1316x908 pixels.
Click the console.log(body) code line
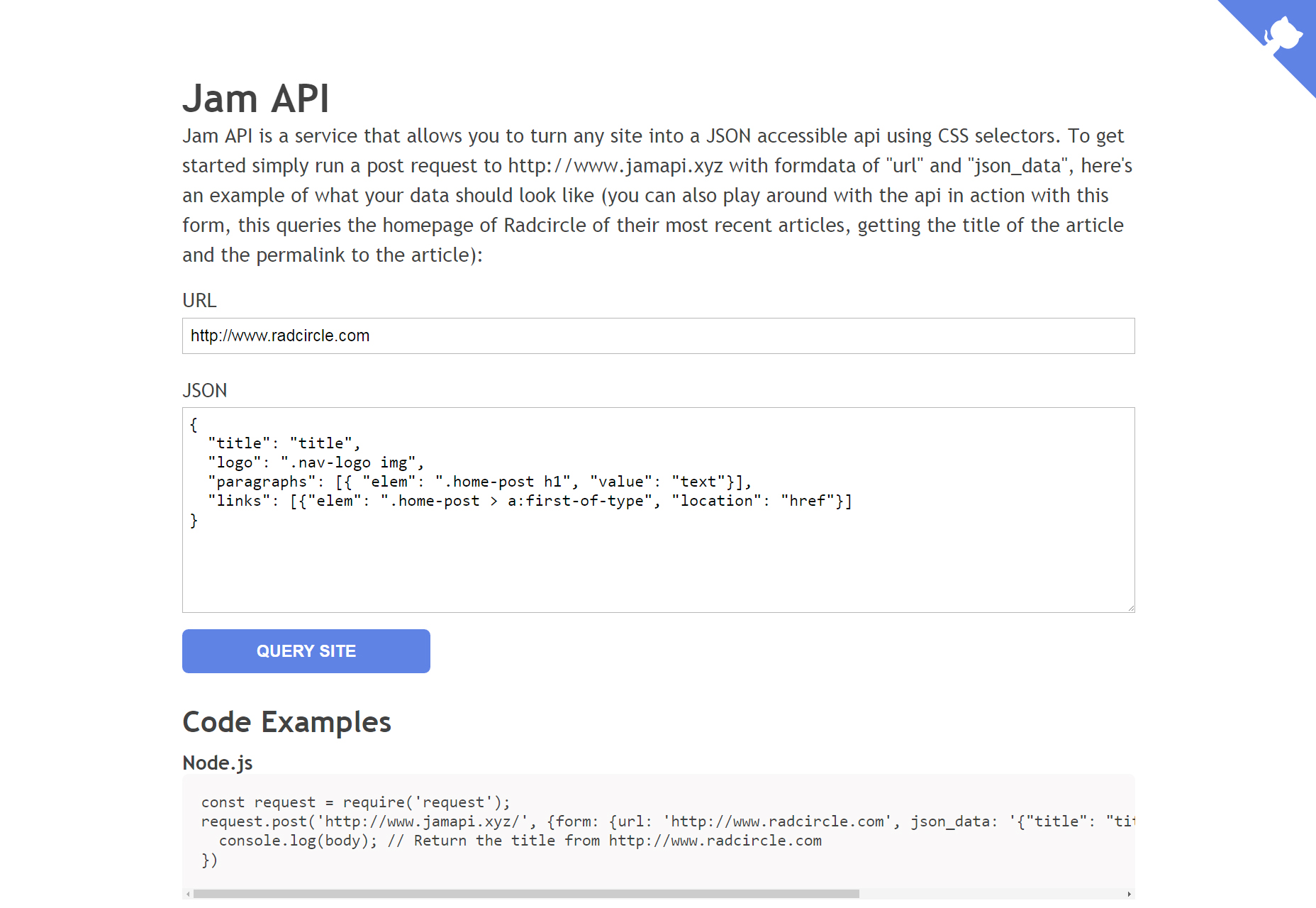pyautogui.click(x=520, y=841)
